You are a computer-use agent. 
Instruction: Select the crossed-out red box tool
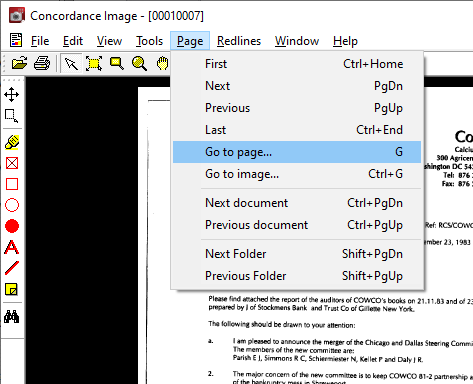12,163
